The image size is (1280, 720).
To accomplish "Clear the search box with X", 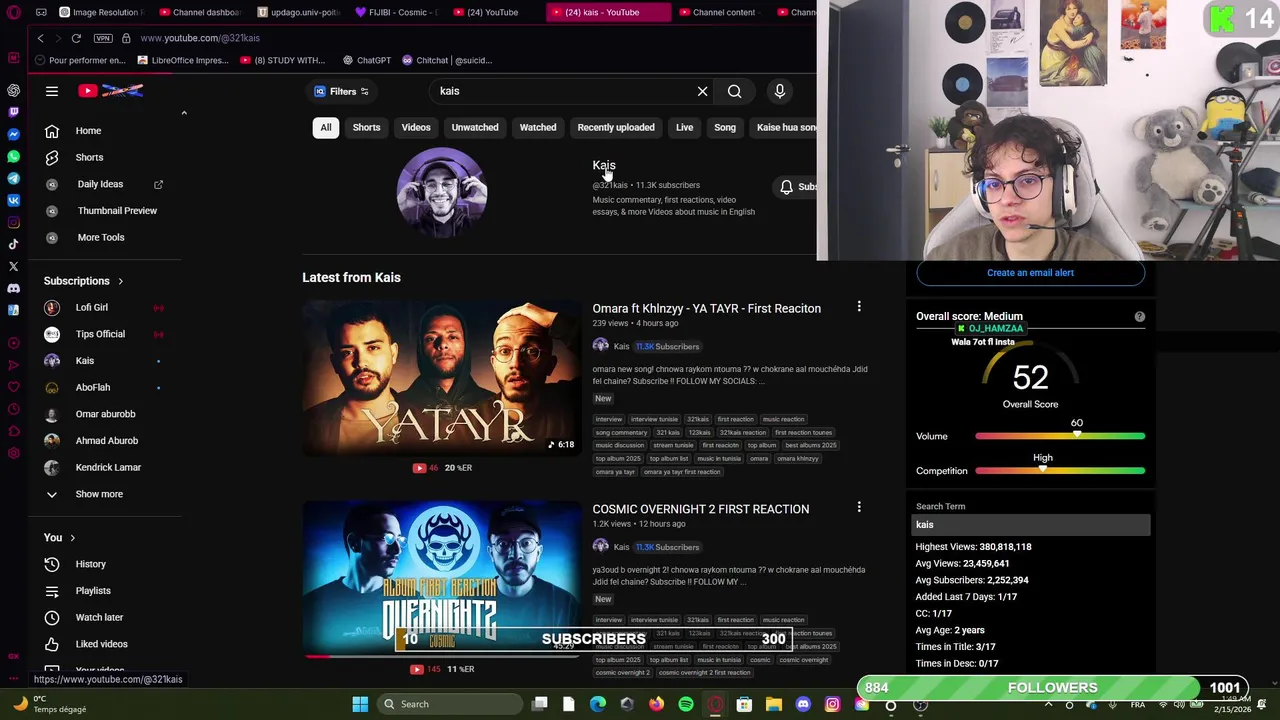I will 702,91.
